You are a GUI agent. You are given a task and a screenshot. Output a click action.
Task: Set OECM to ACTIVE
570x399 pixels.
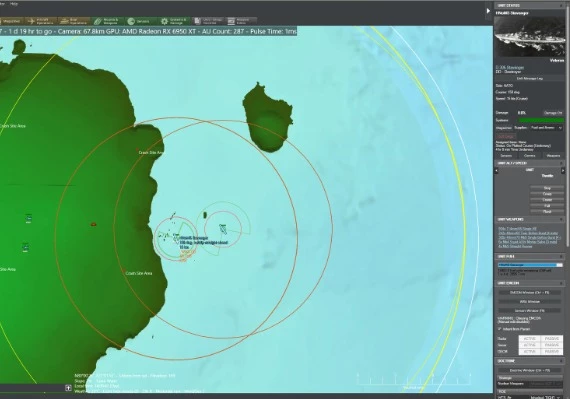coord(529,352)
